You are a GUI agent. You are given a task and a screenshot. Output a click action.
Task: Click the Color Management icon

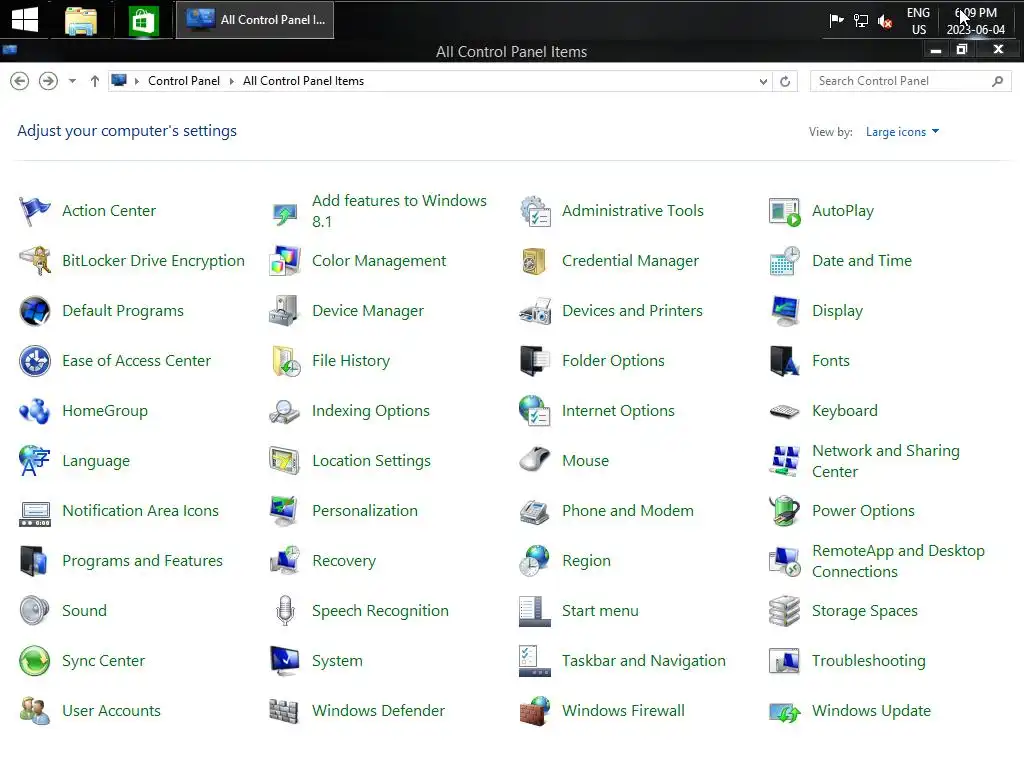pos(285,261)
